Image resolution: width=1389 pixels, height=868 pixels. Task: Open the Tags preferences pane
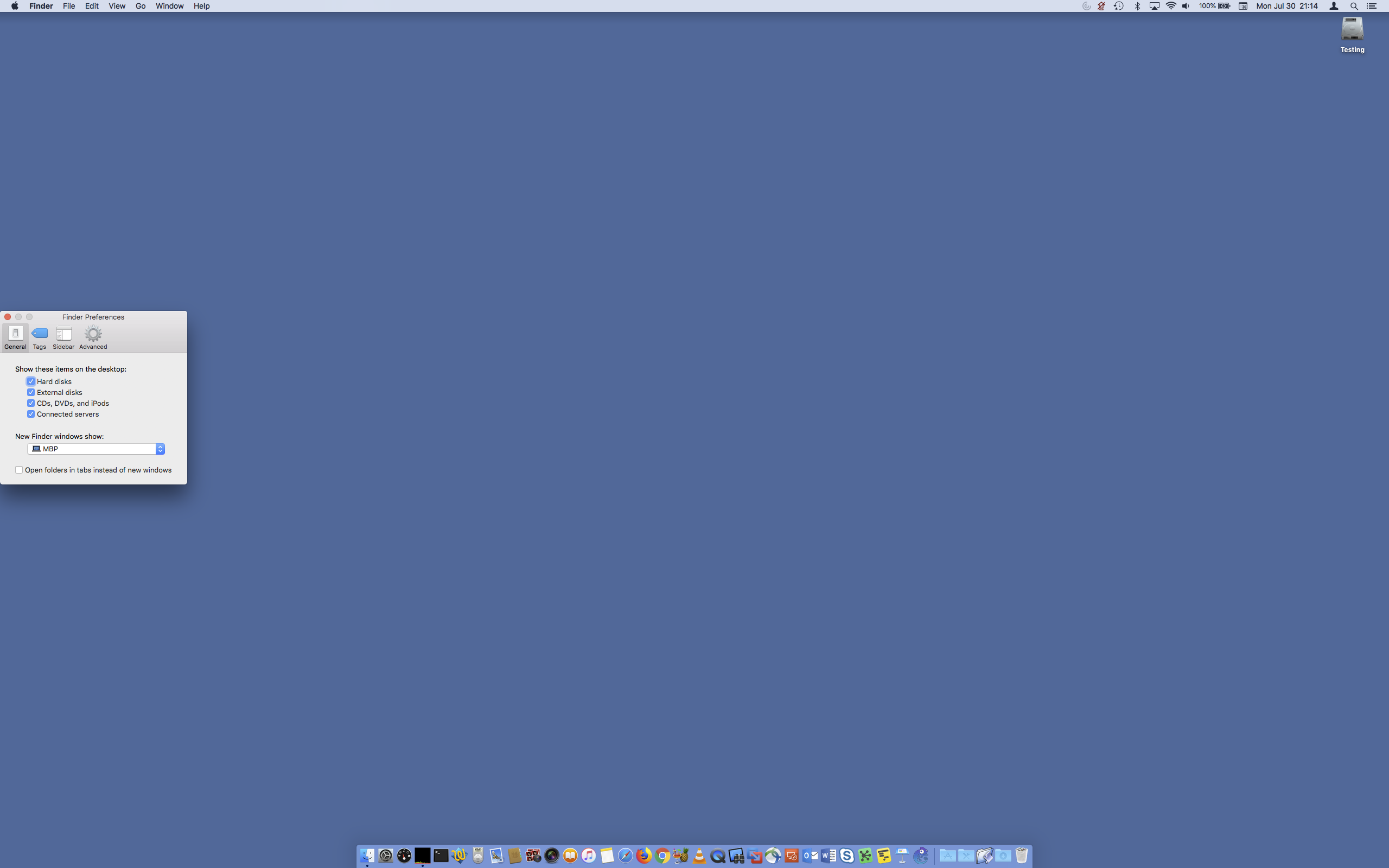coord(39,337)
